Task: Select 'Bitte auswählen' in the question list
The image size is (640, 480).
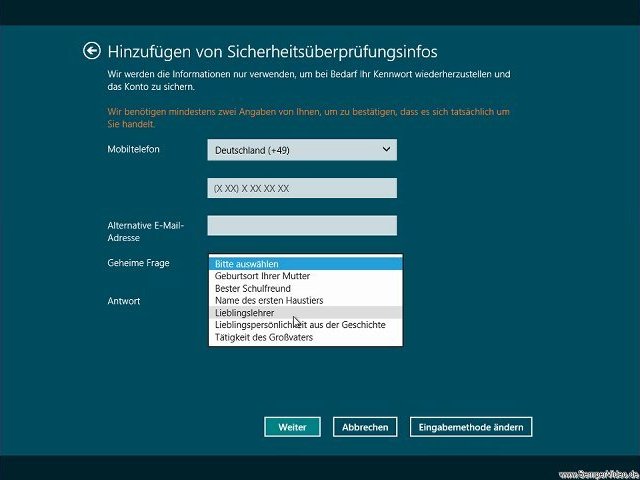Action: click(x=305, y=264)
